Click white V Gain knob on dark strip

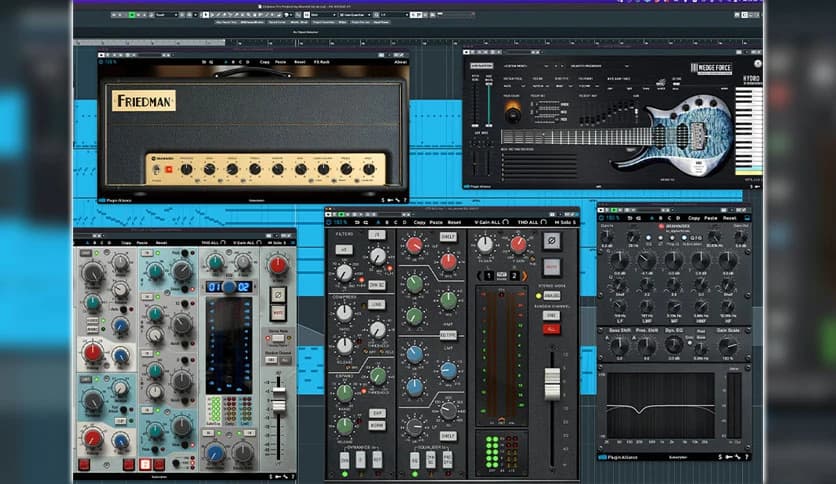click(x=485, y=244)
